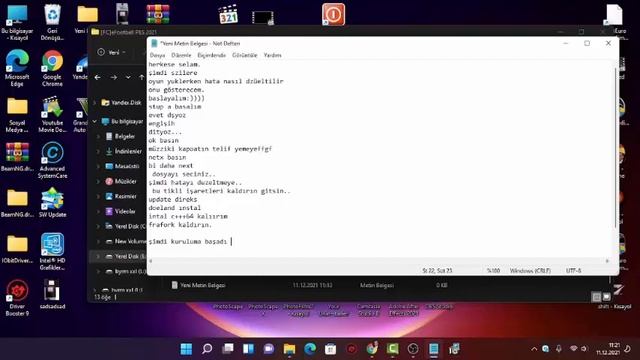Open Sosyal Medya folder on desktop
The image size is (640, 360).
(17, 114)
